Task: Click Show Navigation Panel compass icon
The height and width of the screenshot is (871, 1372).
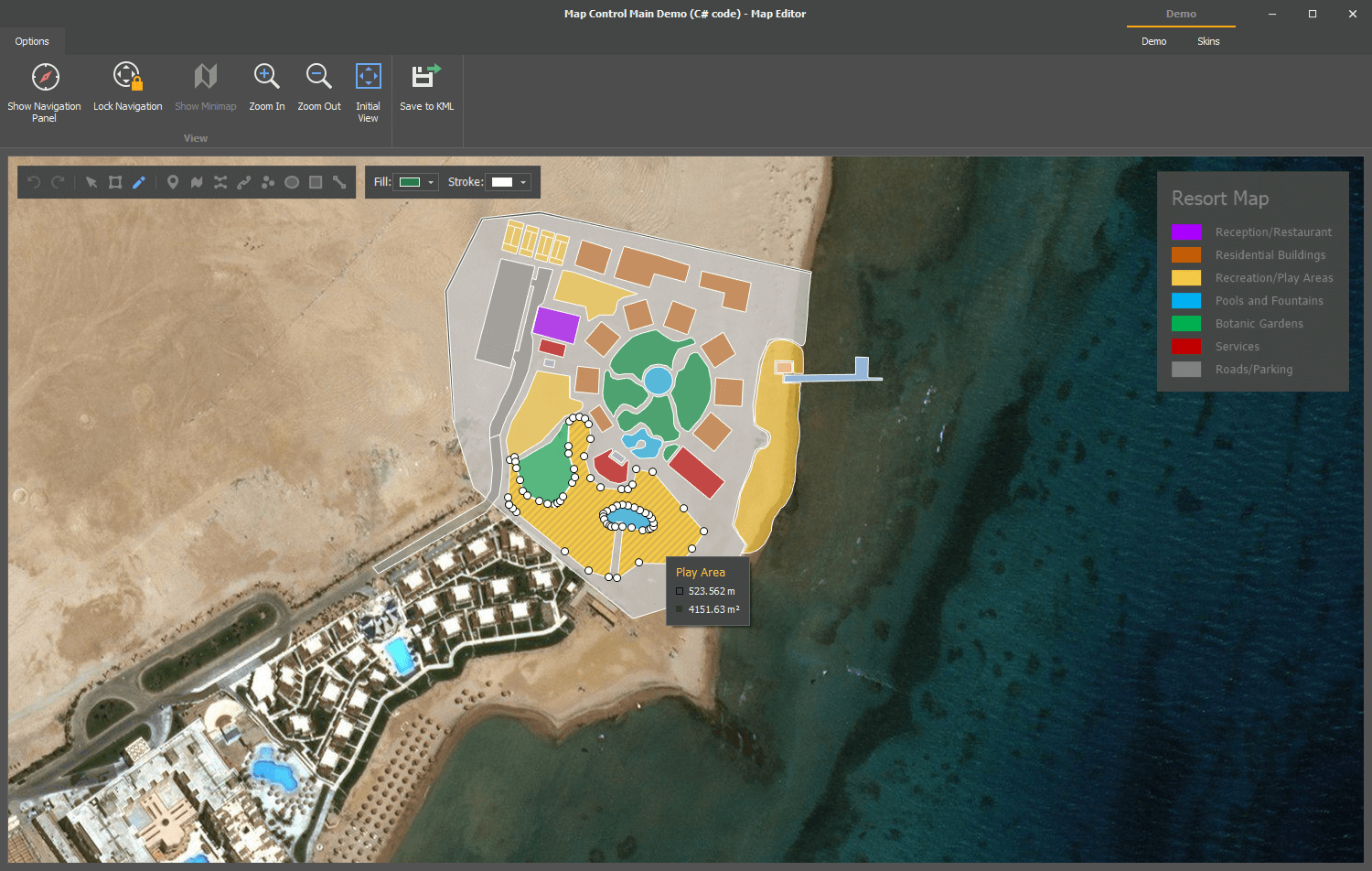Action: click(x=45, y=78)
